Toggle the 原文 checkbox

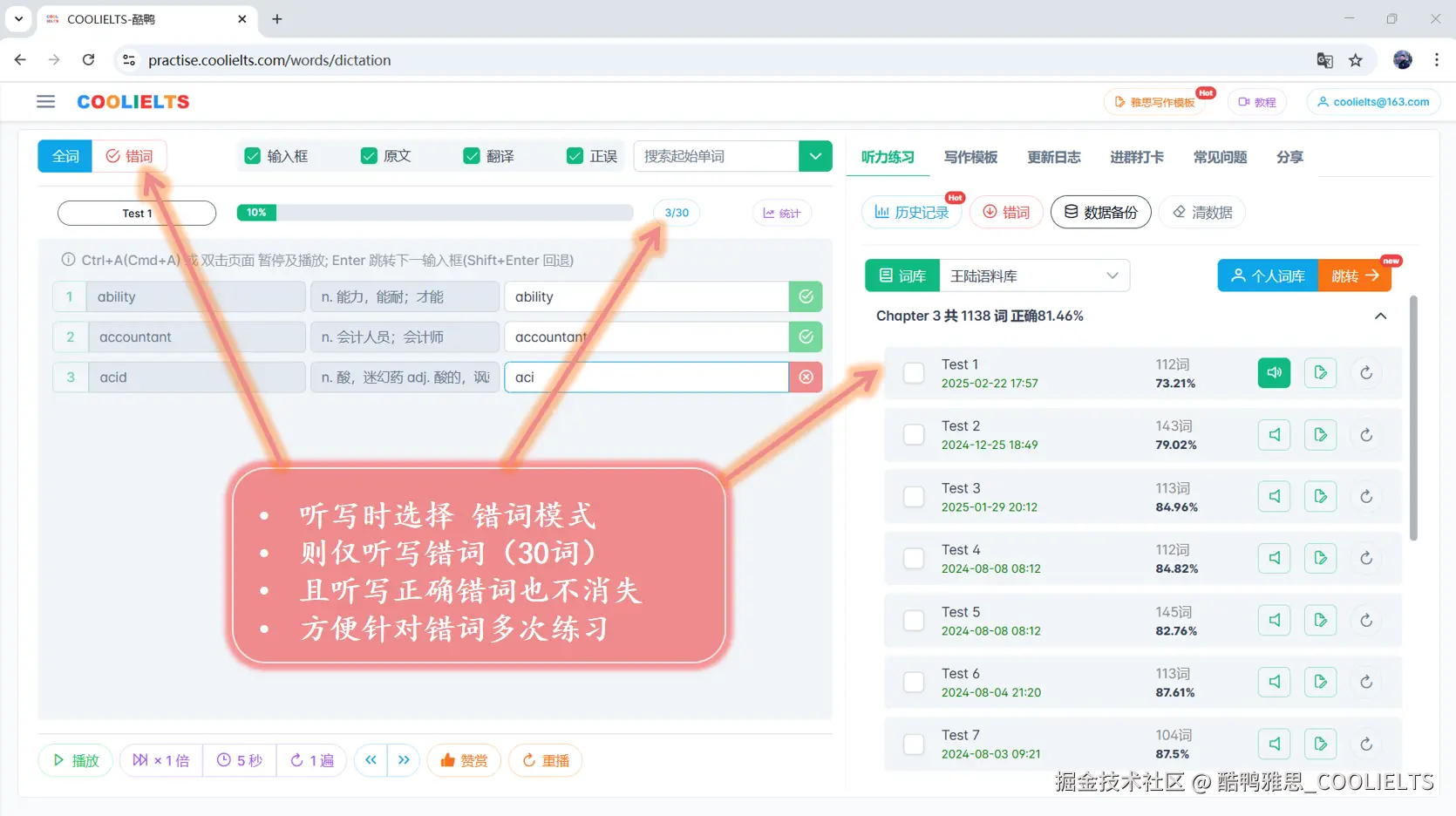[369, 156]
